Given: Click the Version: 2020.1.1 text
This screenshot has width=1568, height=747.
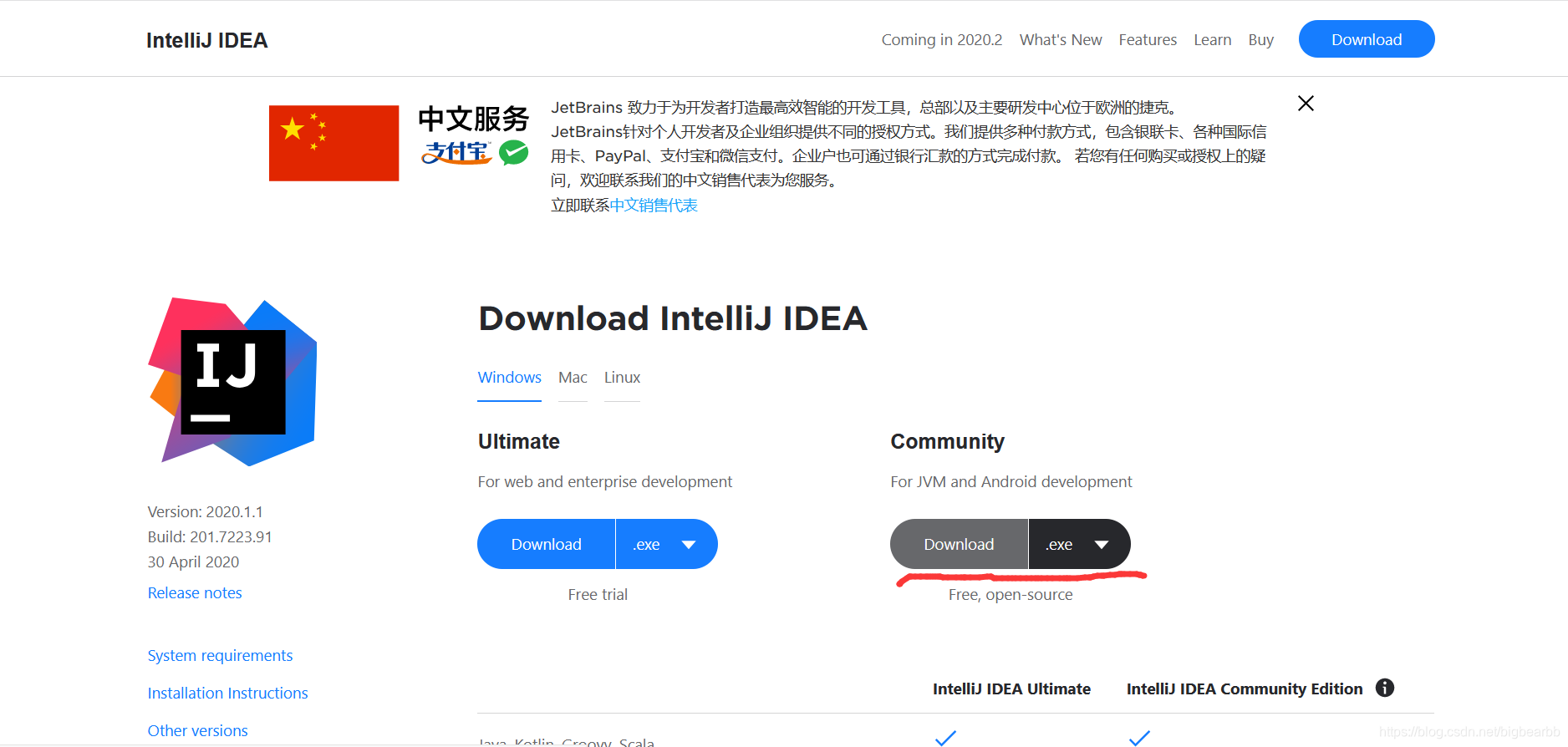Looking at the screenshot, I should click(205, 511).
